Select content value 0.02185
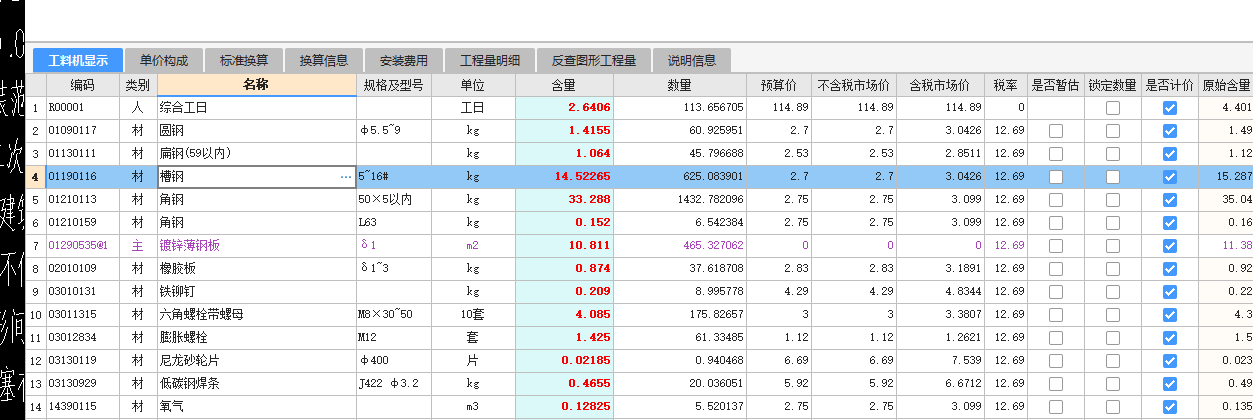 (564, 360)
